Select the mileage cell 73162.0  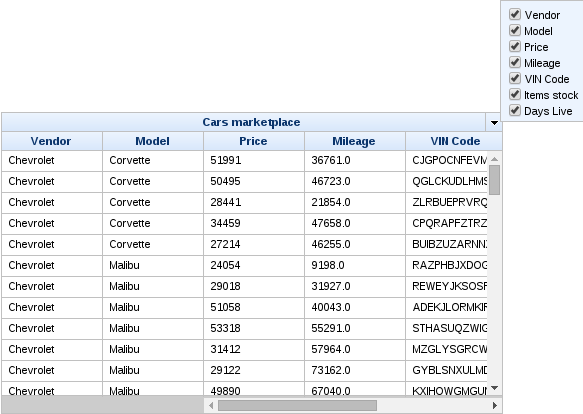click(355, 371)
